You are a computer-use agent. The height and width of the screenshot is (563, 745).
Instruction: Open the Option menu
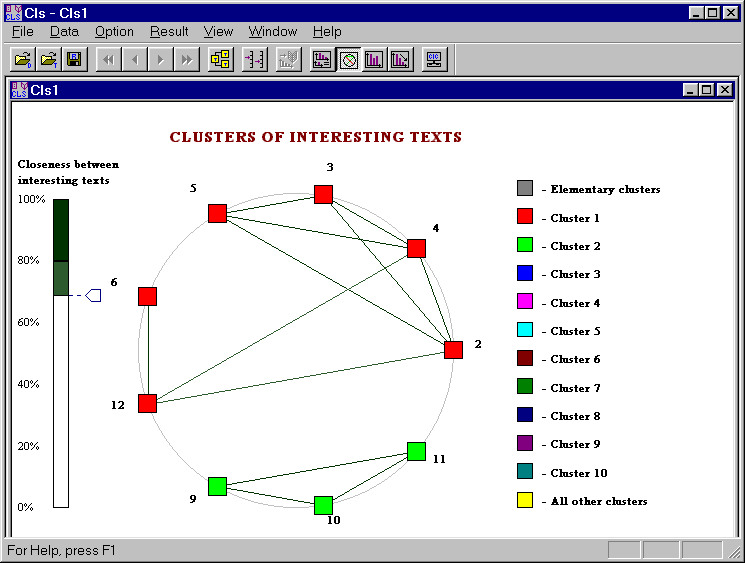114,31
